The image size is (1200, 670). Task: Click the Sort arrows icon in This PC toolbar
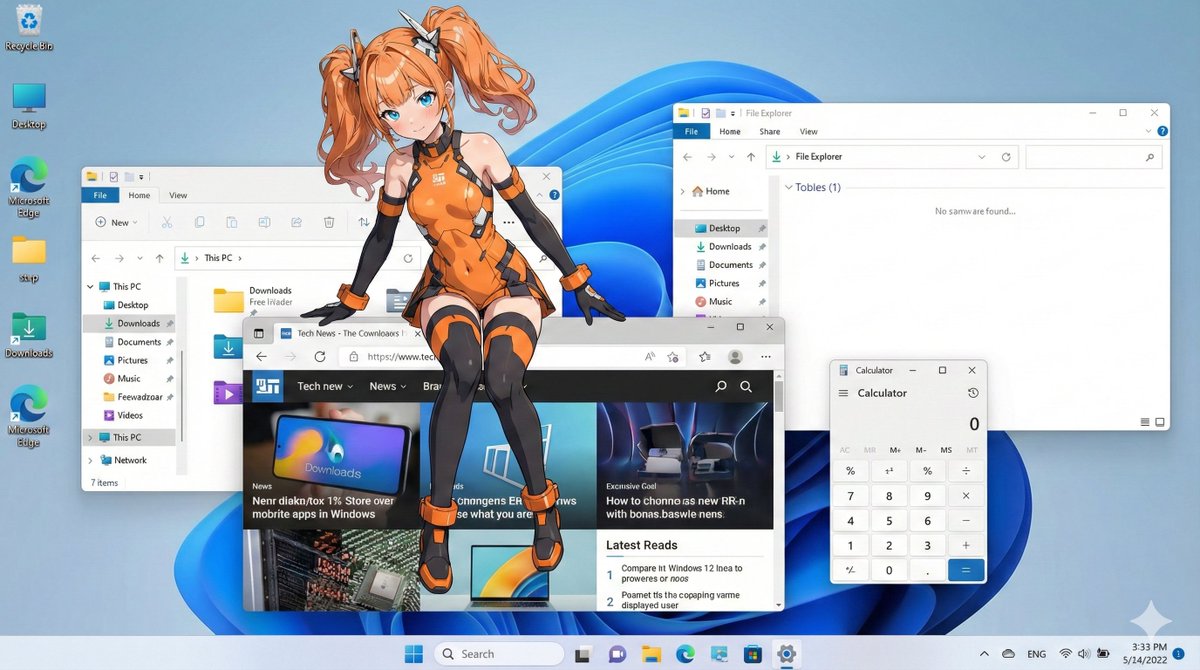[363, 222]
